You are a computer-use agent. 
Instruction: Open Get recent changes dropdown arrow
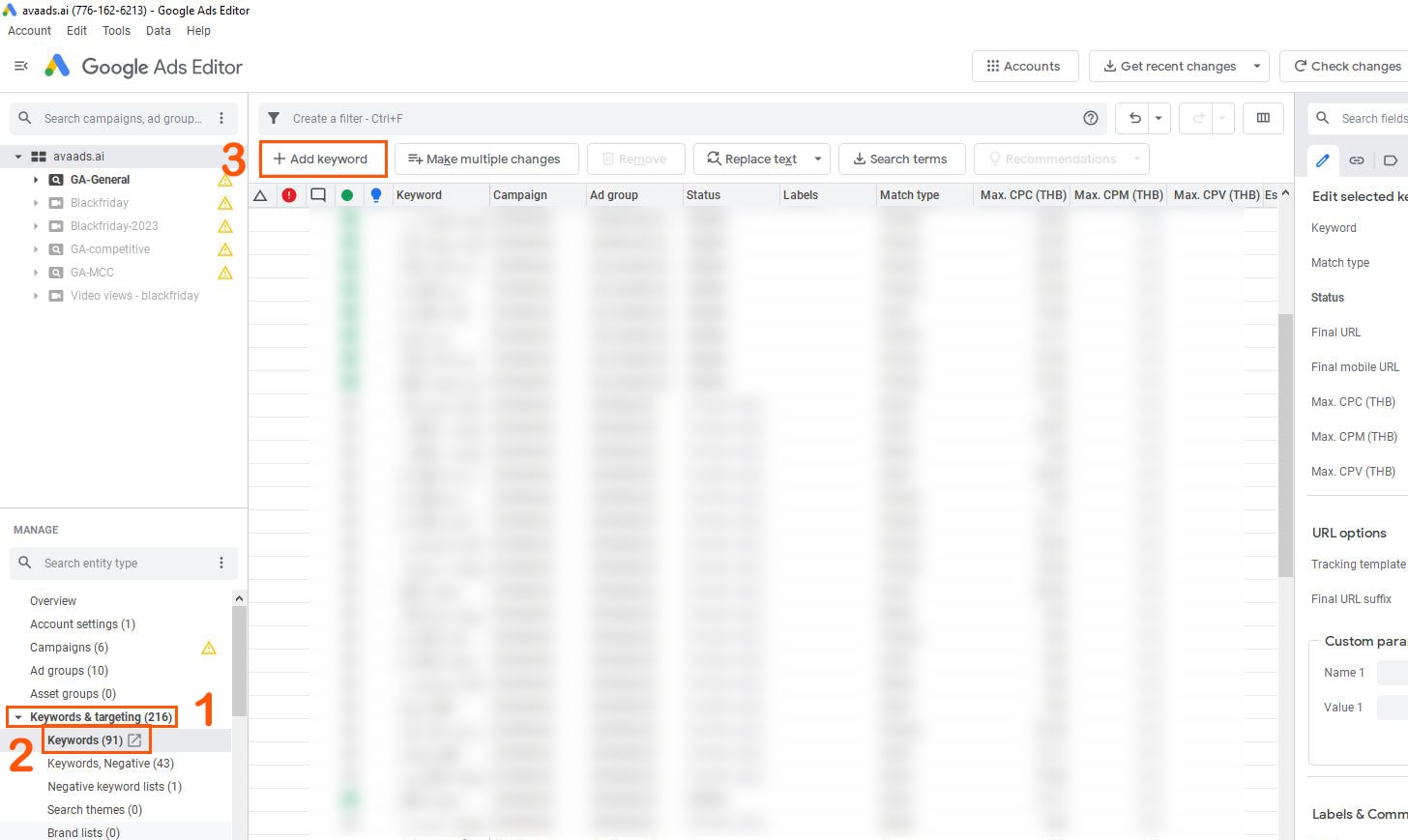1256,67
